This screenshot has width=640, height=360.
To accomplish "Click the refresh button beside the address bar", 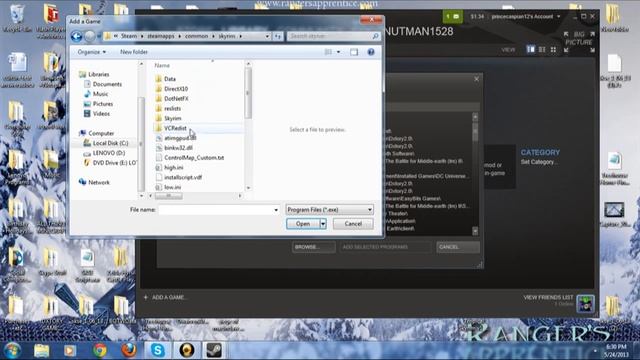I will point(278,36).
